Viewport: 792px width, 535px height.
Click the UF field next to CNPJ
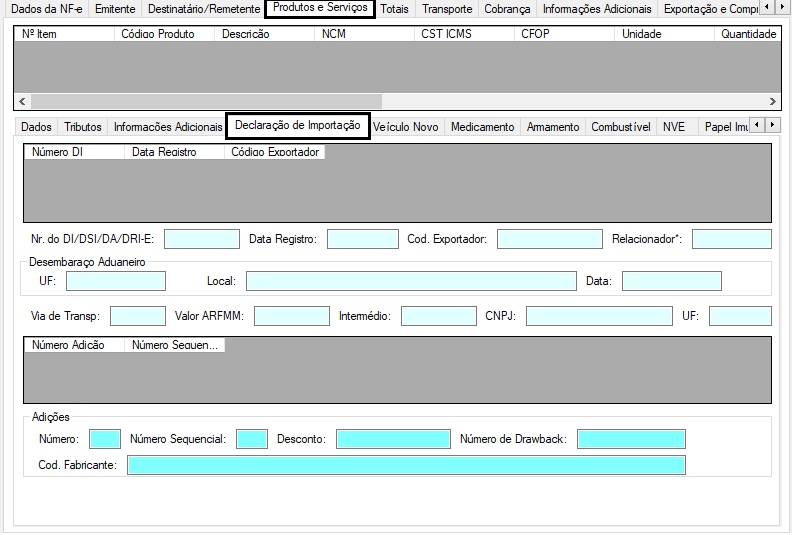(x=740, y=316)
